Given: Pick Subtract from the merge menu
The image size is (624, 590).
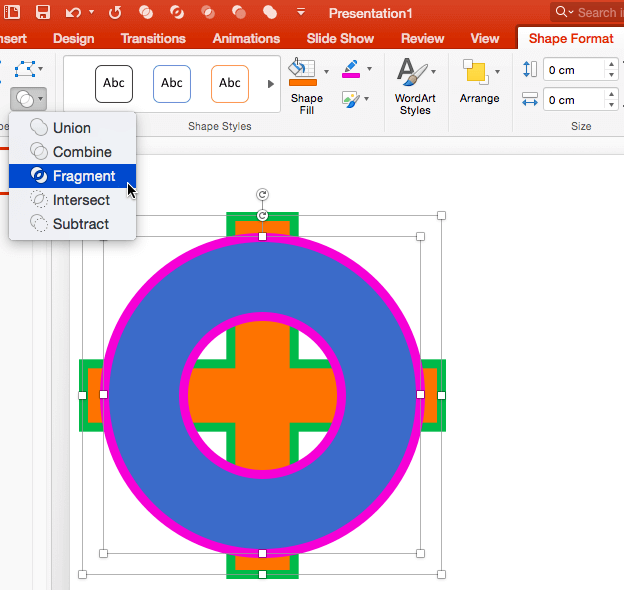Looking at the screenshot, I should pos(80,224).
